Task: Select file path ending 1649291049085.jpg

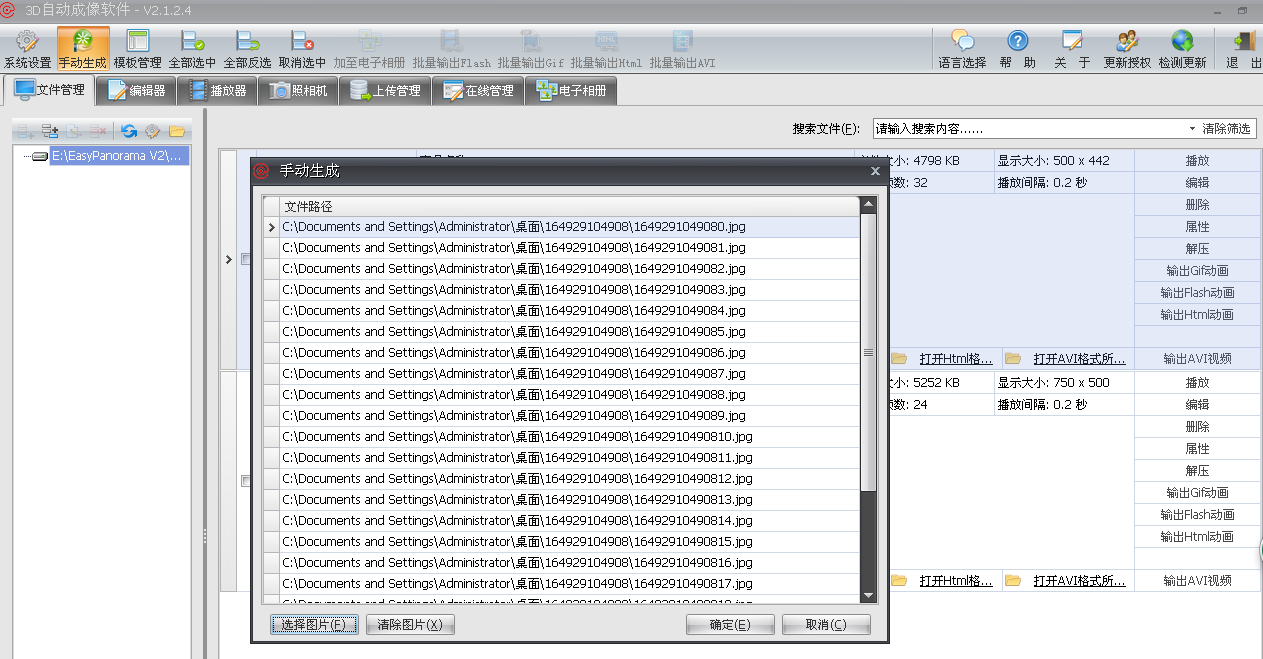Action: tap(513, 332)
